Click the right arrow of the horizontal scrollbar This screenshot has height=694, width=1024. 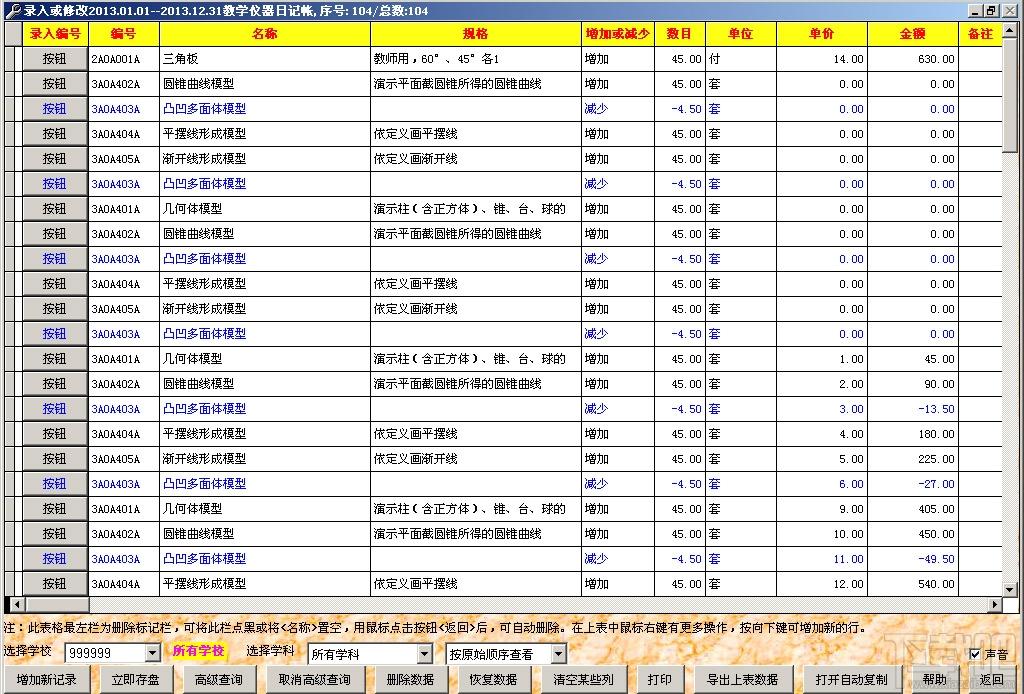click(995, 604)
